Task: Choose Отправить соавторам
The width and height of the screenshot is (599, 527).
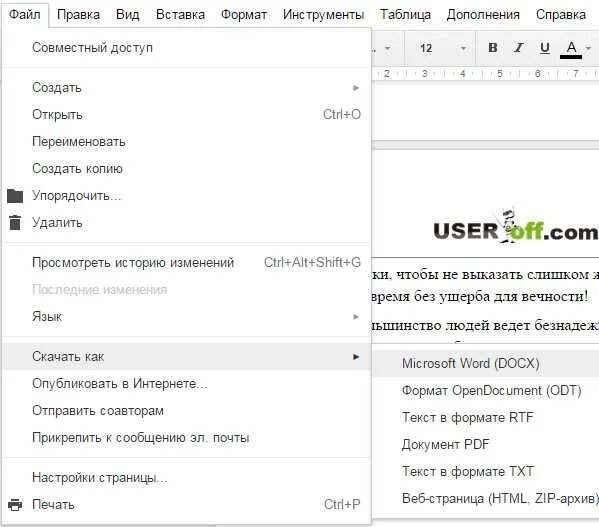Action: tap(186, 411)
